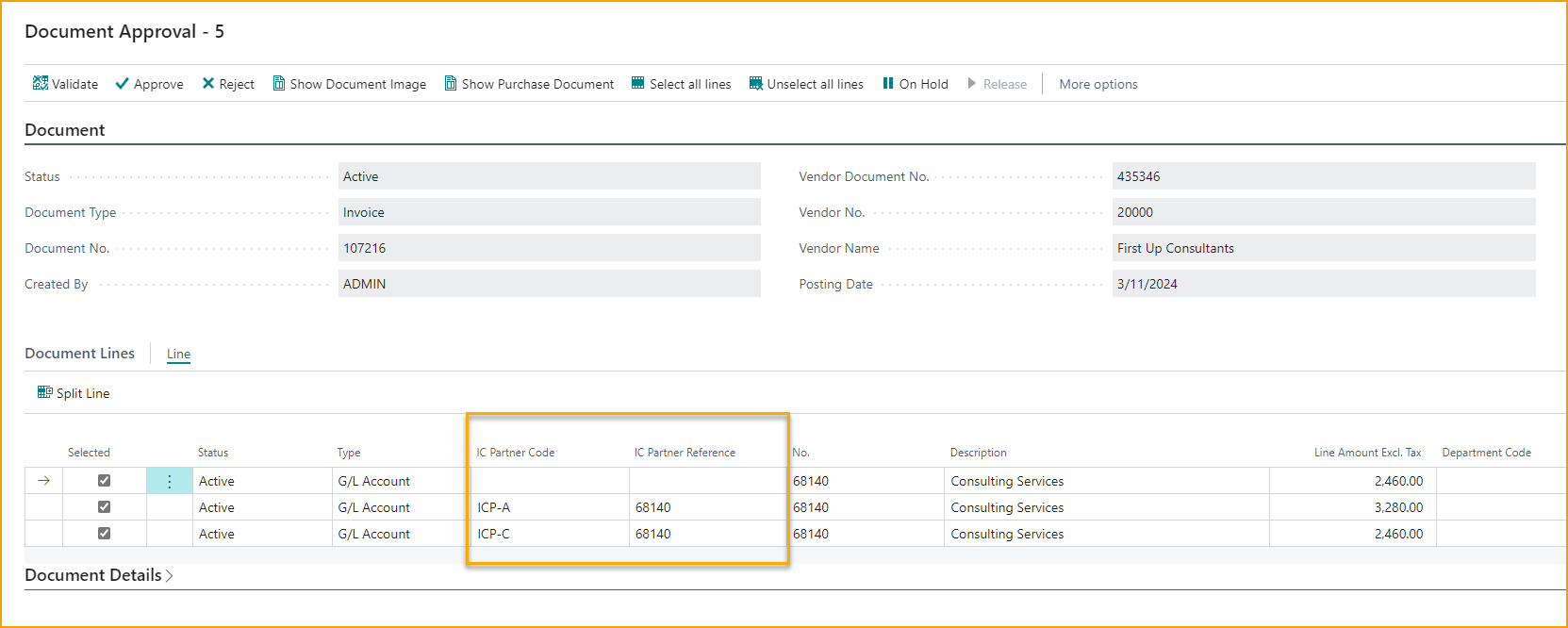The width and height of the screenshot is (1568, 628).
Task: Click the Document Lines section heading
Action: 79,354
